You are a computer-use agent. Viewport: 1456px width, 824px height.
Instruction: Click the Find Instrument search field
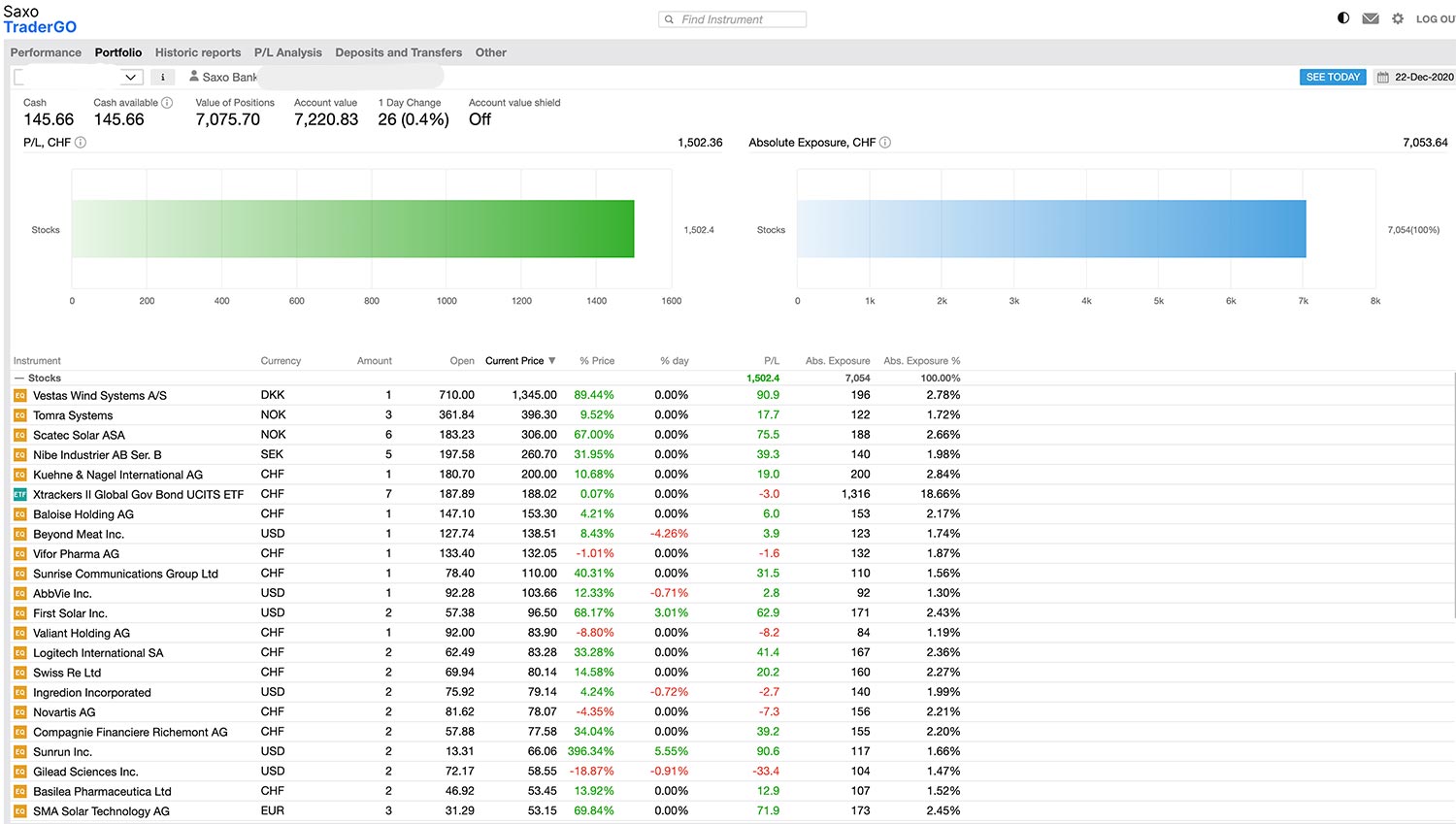click(732, 19)
